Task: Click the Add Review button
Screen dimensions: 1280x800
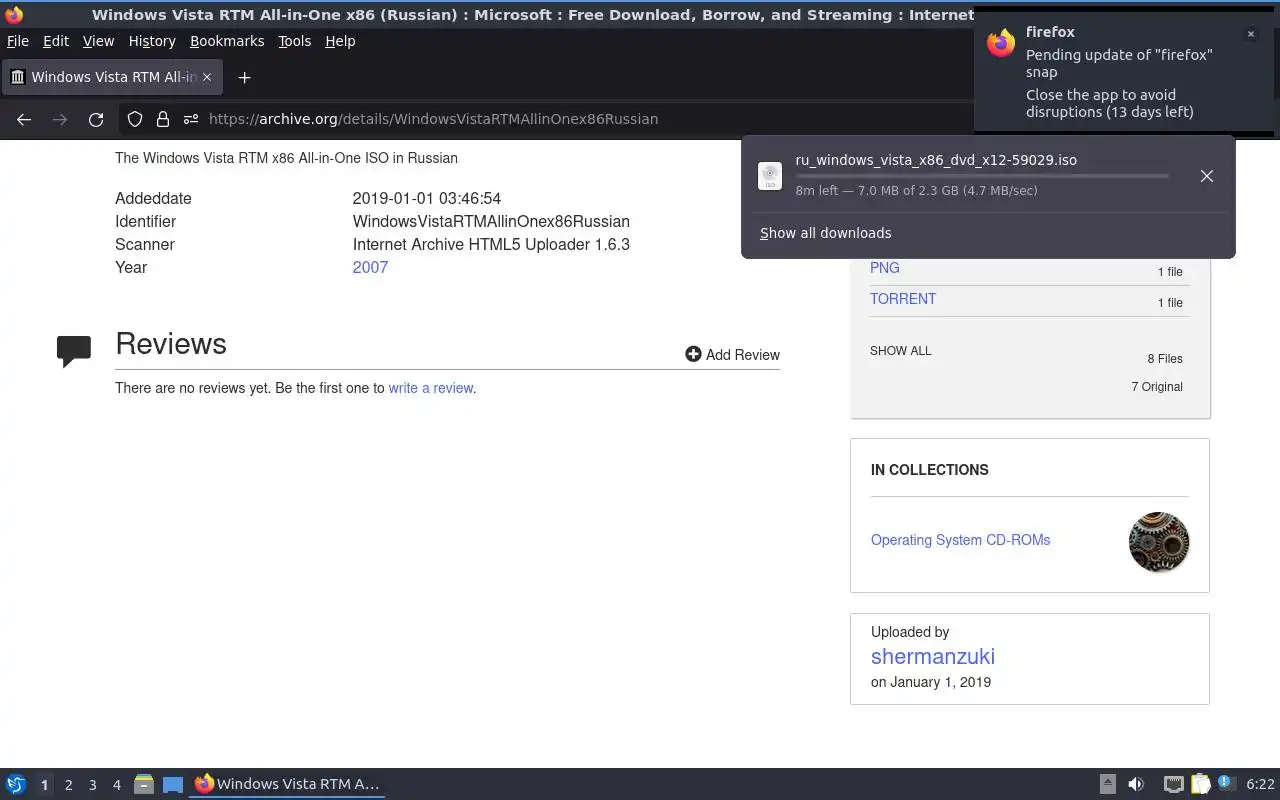Action: pos(732,354)
